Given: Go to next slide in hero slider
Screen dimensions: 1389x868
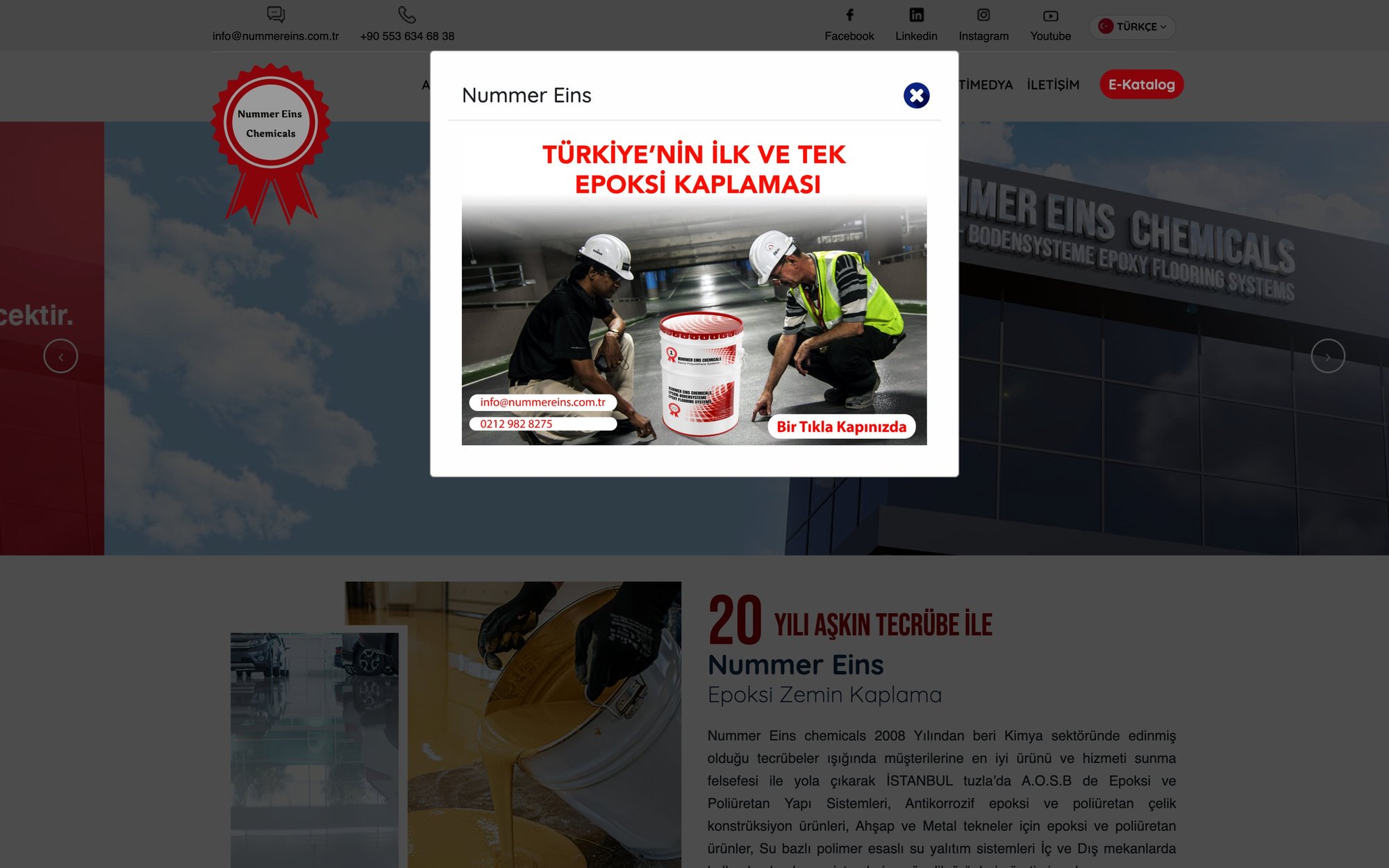Looking at the screenshot, I should tap(1328, 356).
